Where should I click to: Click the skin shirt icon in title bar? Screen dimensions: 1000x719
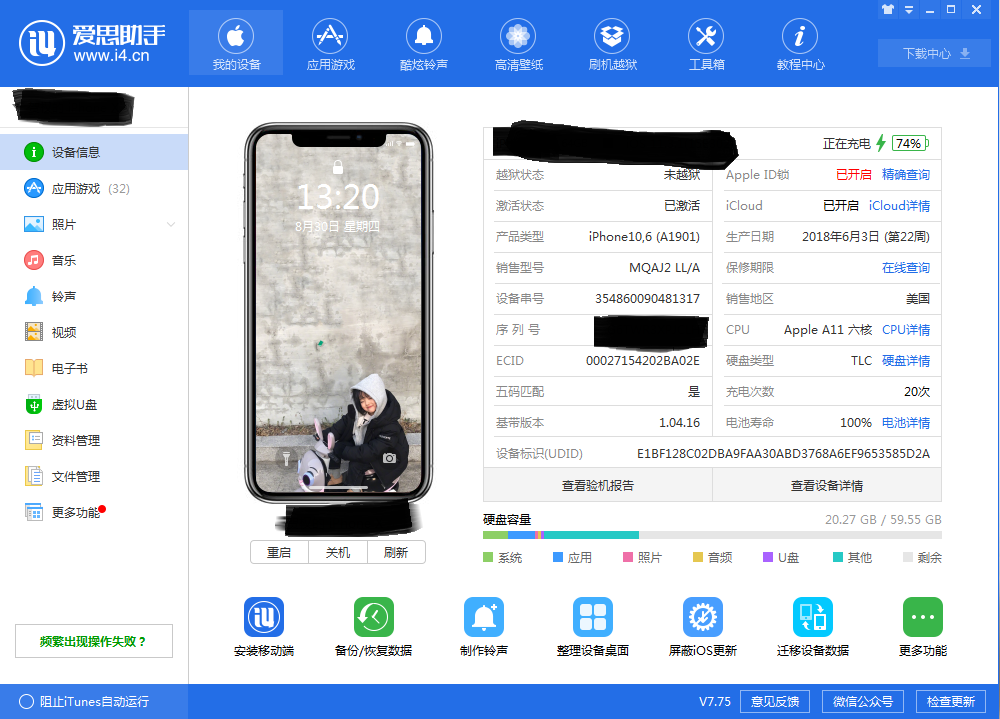(x=888, y=10)
